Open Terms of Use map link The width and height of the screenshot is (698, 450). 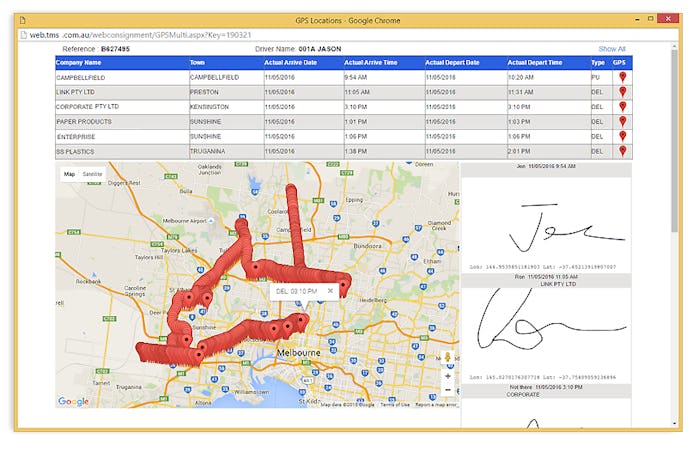pos(395,405)
